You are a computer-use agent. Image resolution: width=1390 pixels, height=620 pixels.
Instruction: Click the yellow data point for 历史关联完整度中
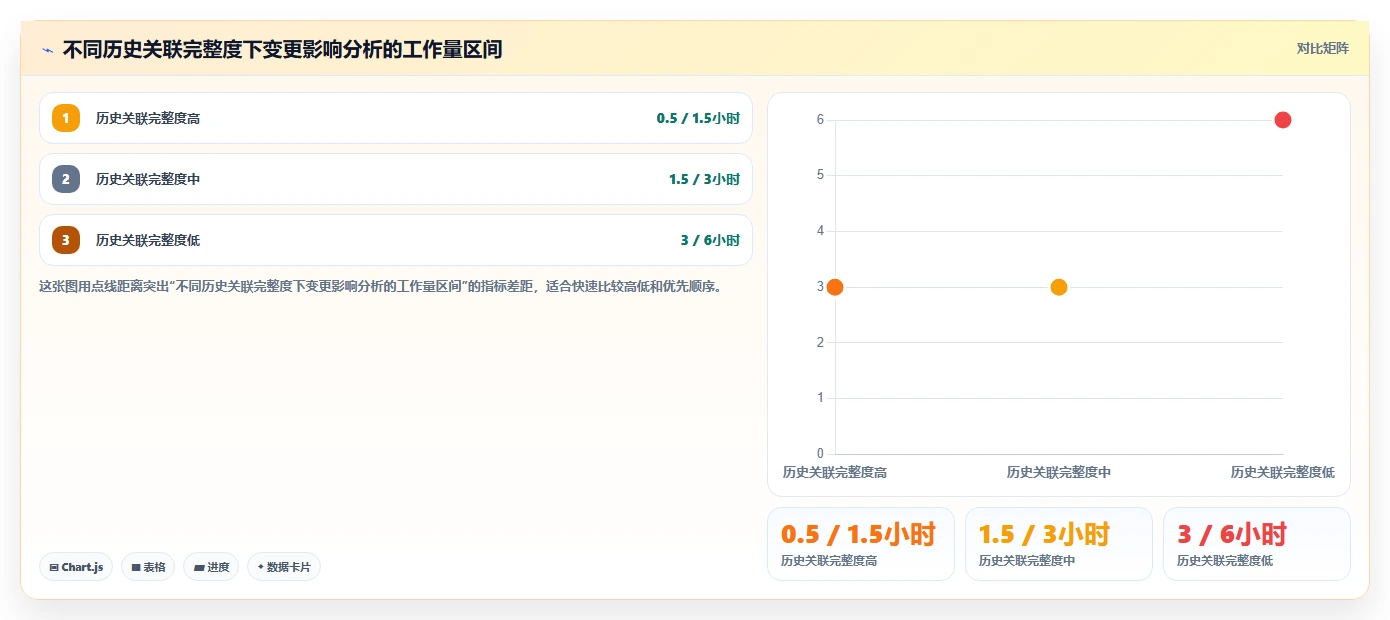pyautogui.click(x=1059, y=287)
